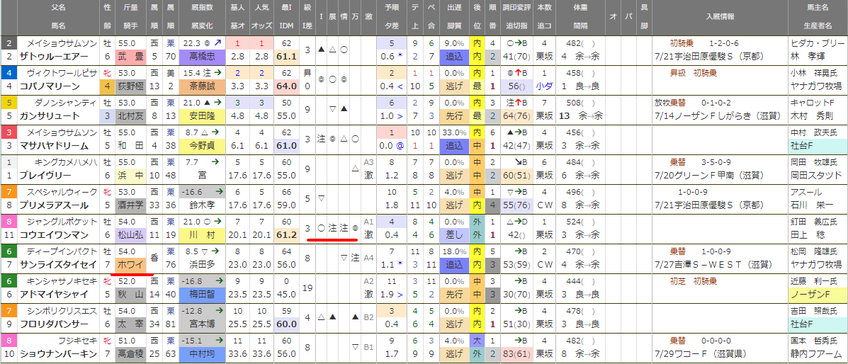Click jockey cell 松山弘

[130, 234]
